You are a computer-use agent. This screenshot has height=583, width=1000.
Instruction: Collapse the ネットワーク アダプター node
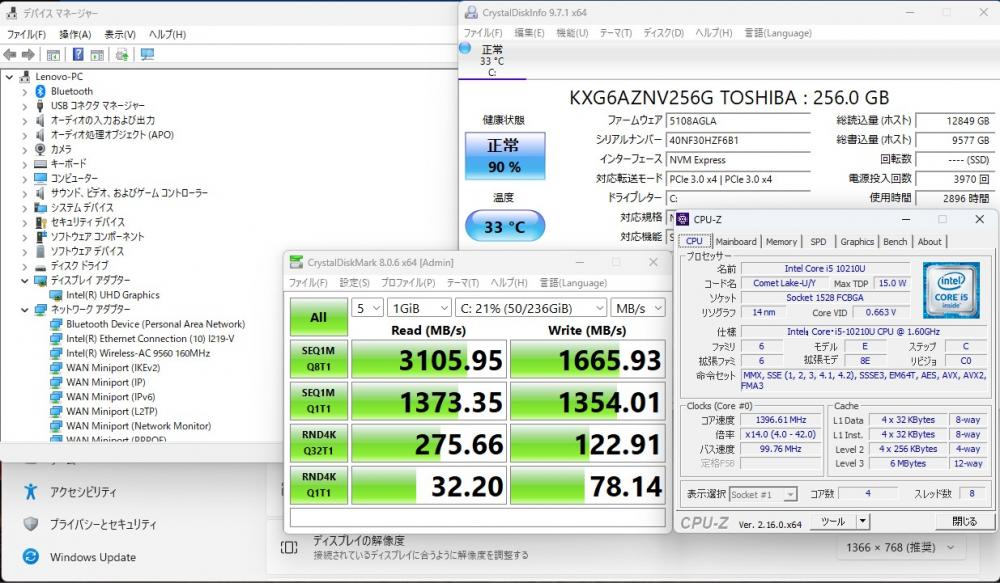[25, 310]
